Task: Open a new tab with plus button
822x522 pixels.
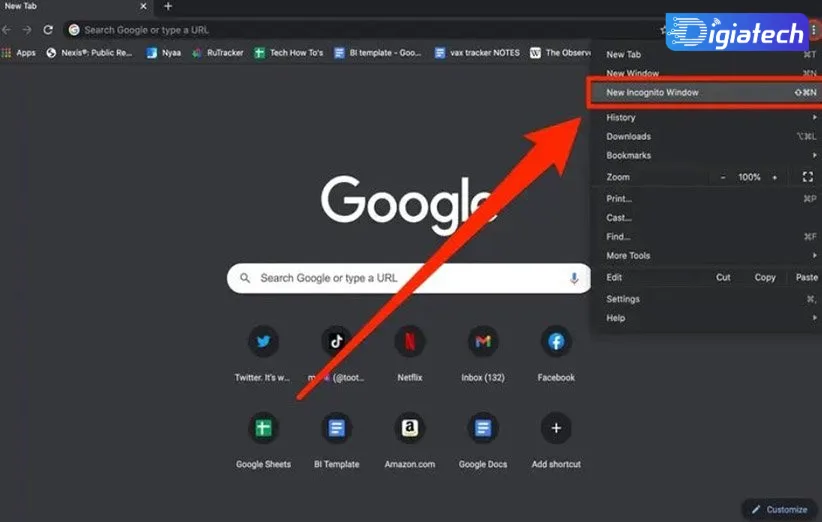Action: click(x=168, y=6)
